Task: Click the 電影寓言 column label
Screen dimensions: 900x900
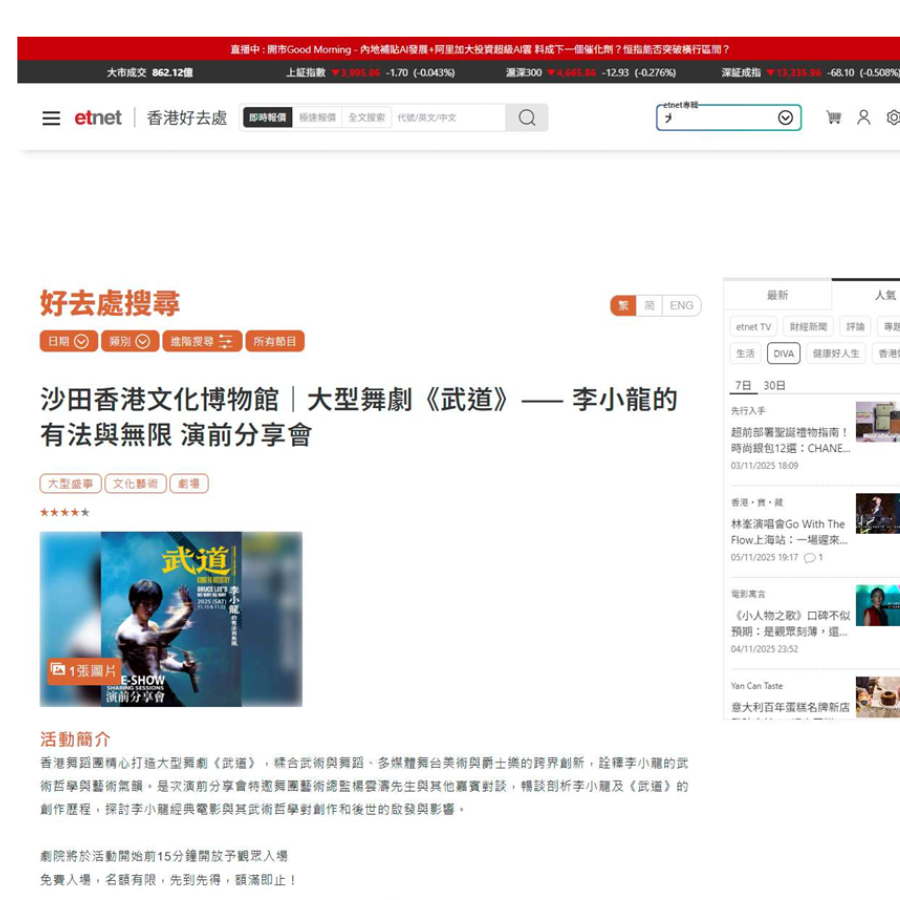Action: [747, 594]
